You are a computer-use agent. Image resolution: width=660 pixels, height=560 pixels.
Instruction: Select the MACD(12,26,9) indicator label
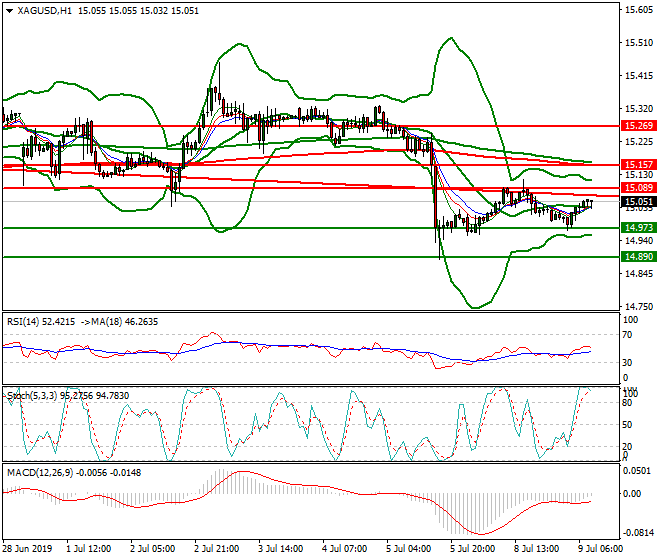click(x=74, y=473)
